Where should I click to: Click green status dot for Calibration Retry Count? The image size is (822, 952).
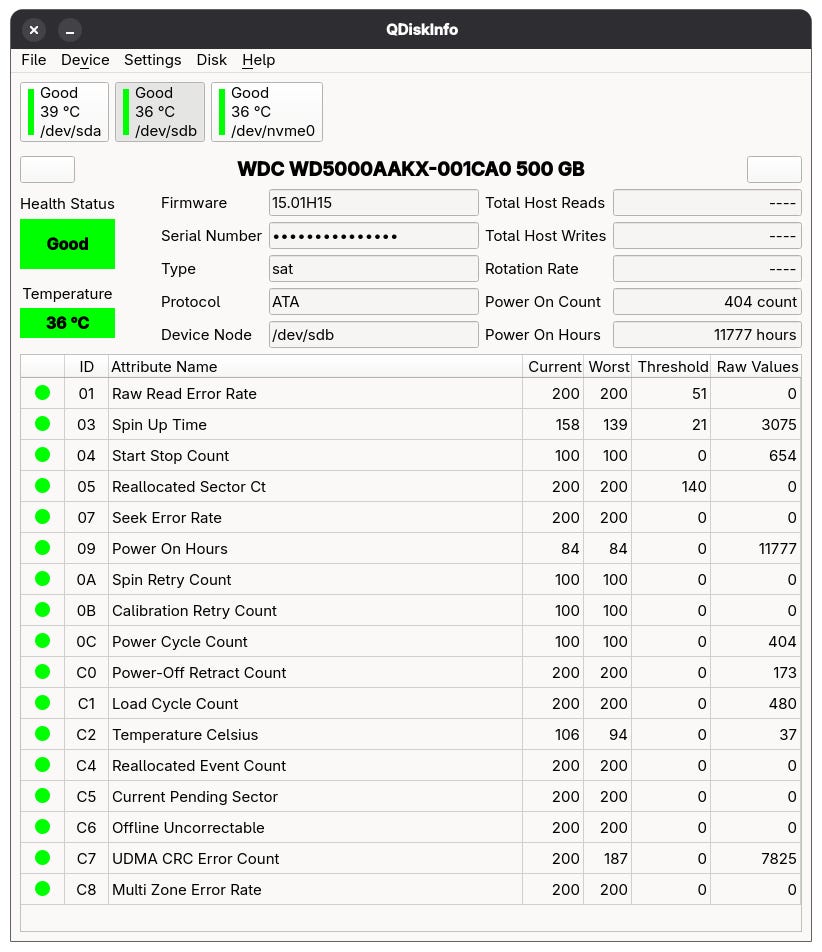tap(42, 610)
